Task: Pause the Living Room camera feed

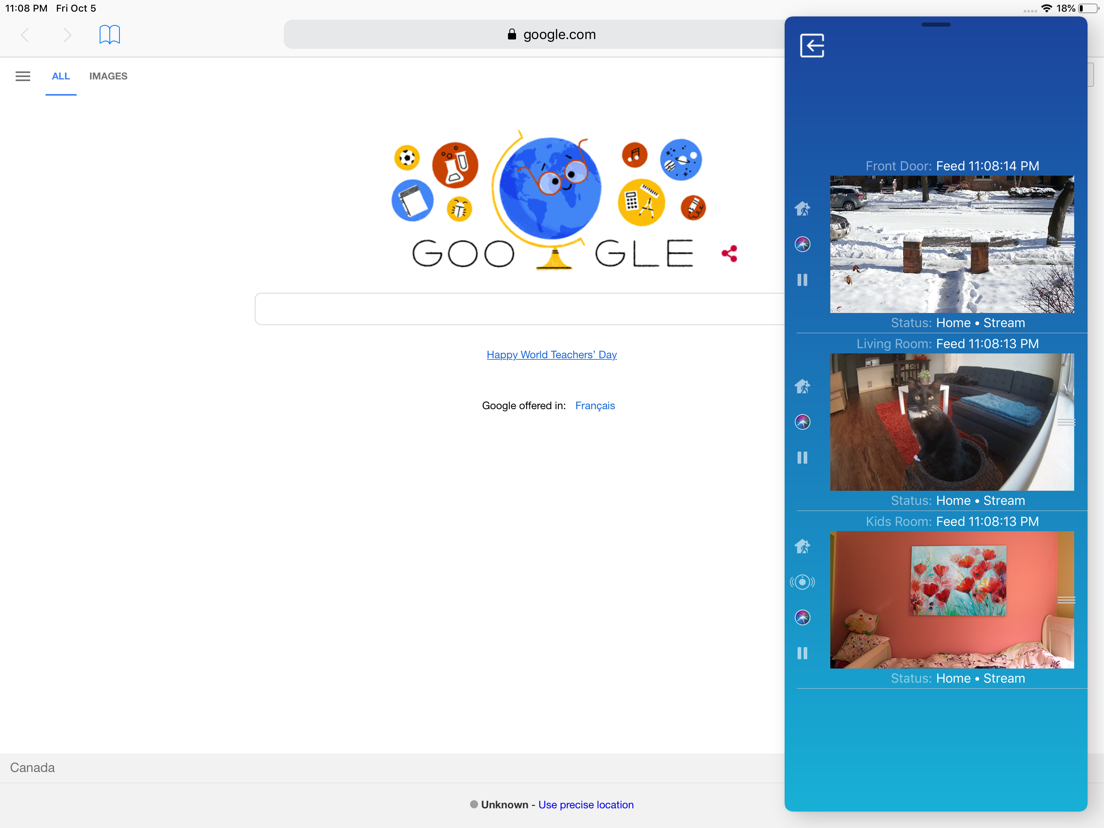Action: pyautogui.click(x=802, y=458)
